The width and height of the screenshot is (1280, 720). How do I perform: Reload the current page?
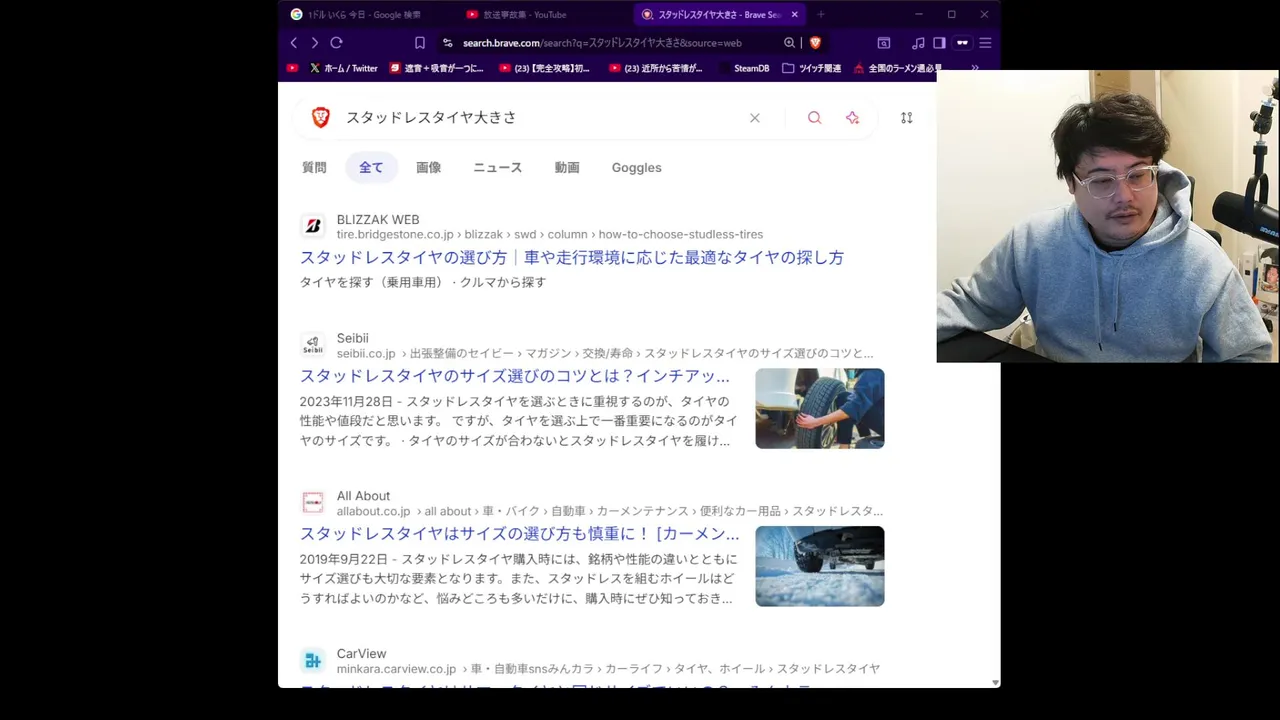pyautogui.click(x=336, y=43)
